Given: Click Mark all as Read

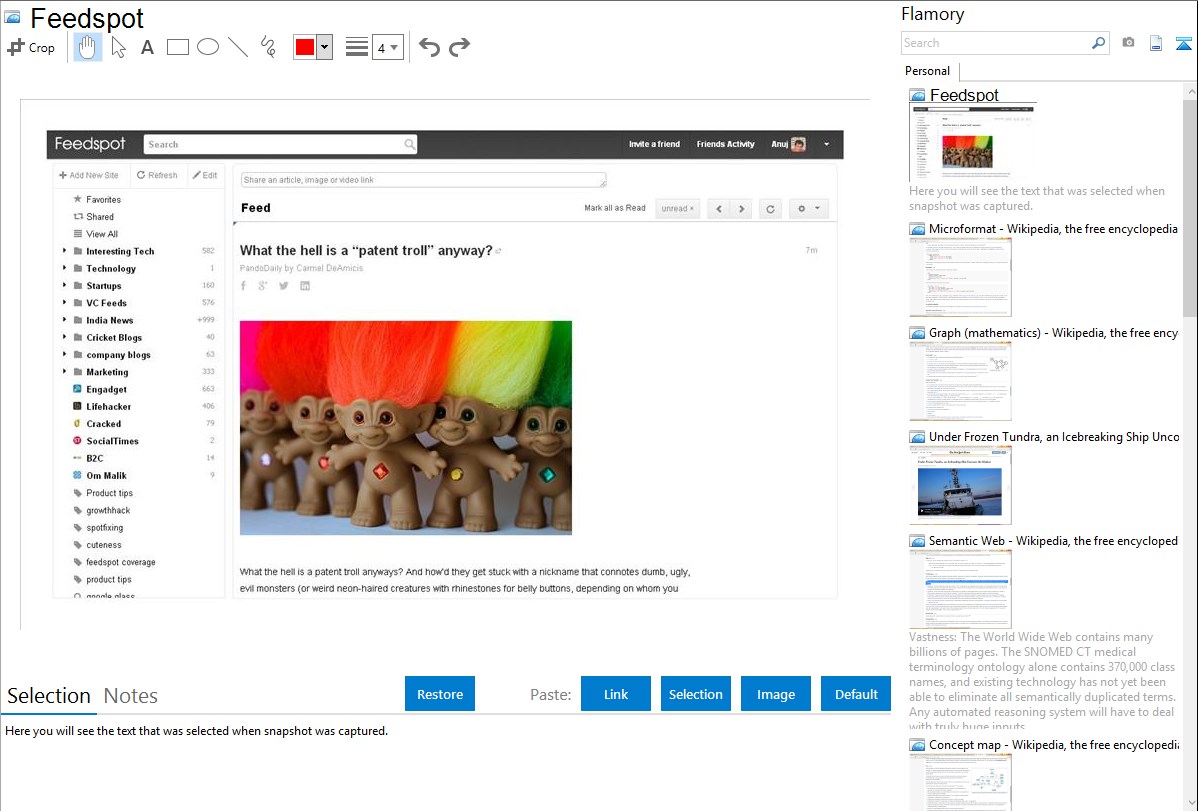Looking at the screenshot, I should (x=614, y=209).
